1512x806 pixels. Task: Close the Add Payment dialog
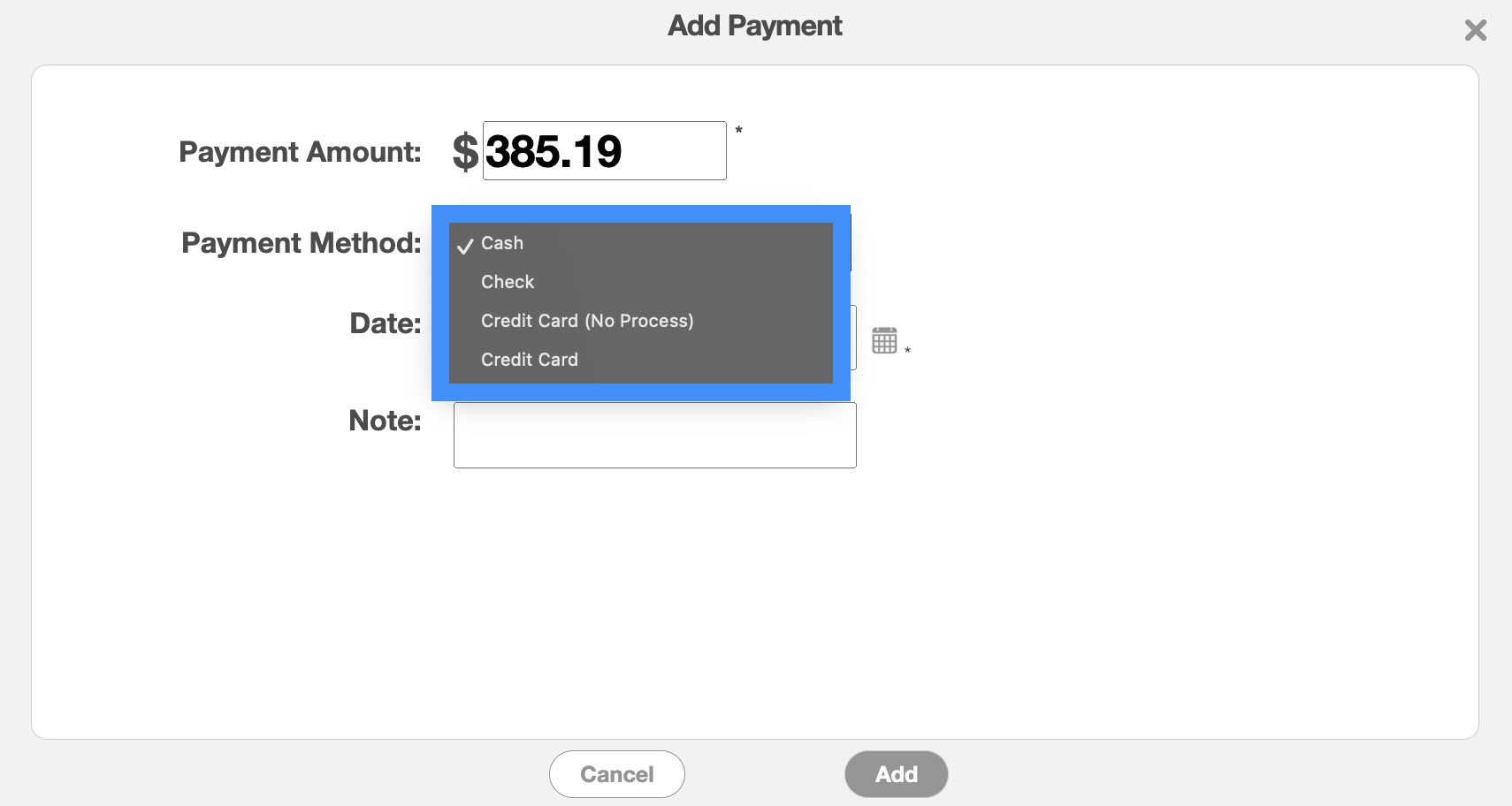[x=1475, y=31]
